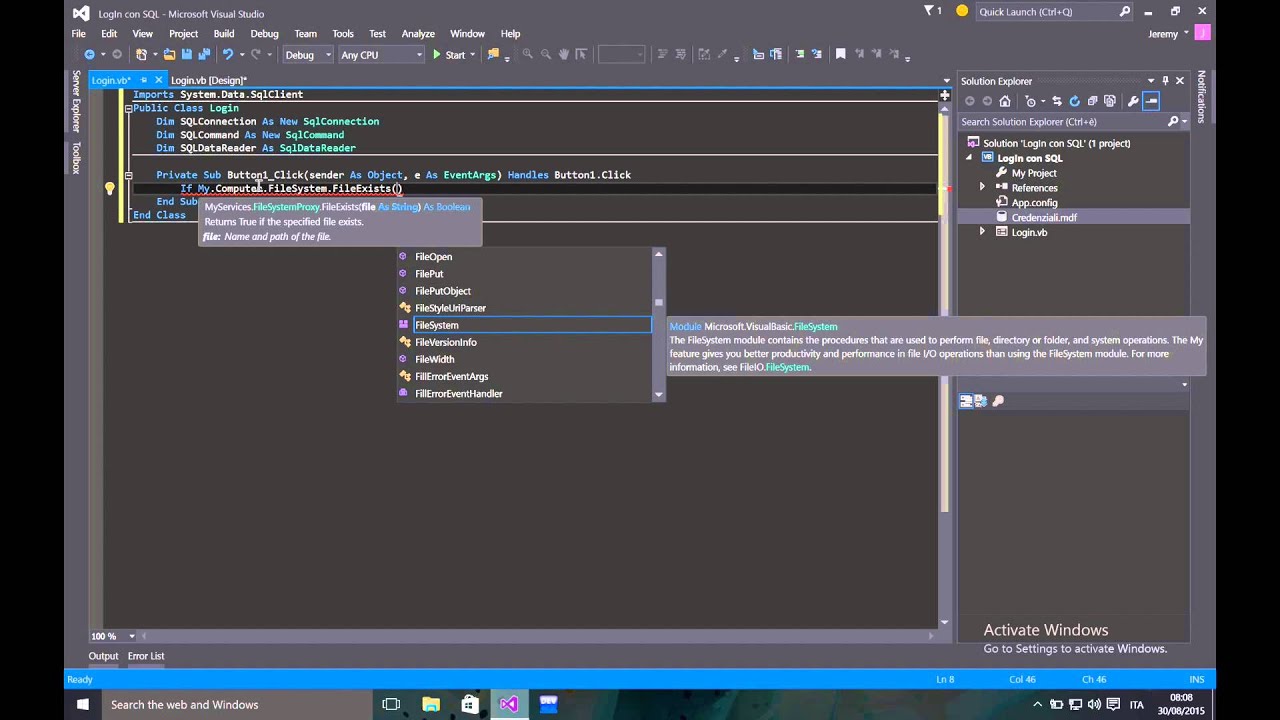Refresh the Solution Explorer
Image resolution: width=1280 pixels, height=720 pixels.
[x=1074, y=101]
